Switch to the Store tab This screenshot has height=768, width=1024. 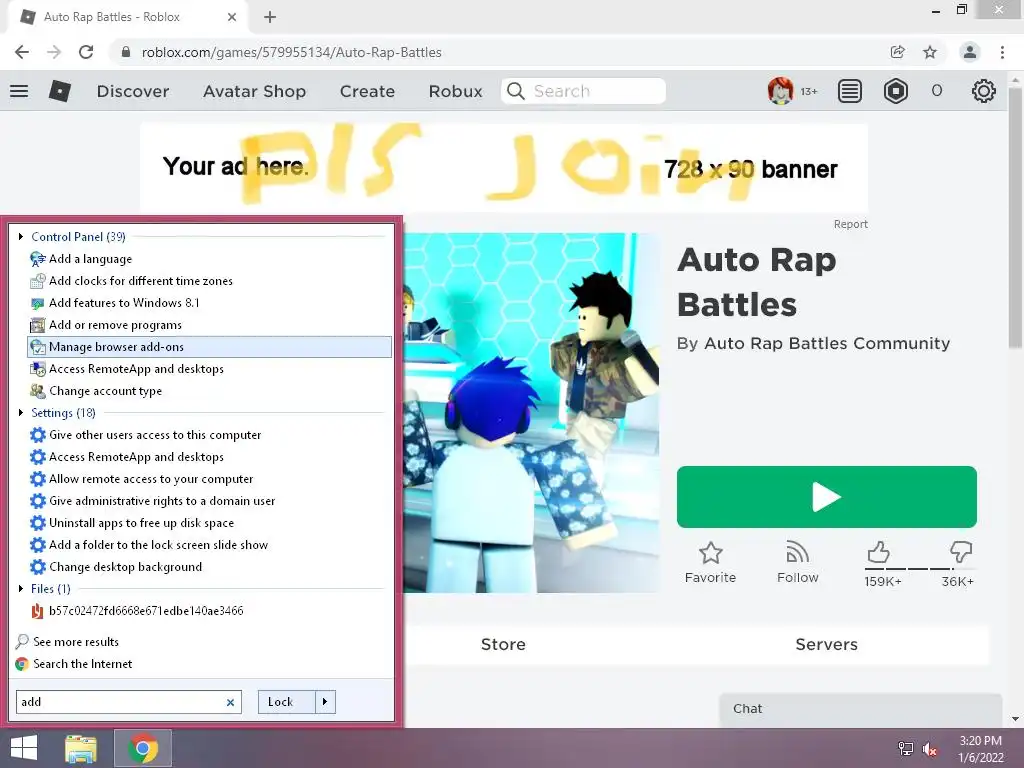click(503, 645)
